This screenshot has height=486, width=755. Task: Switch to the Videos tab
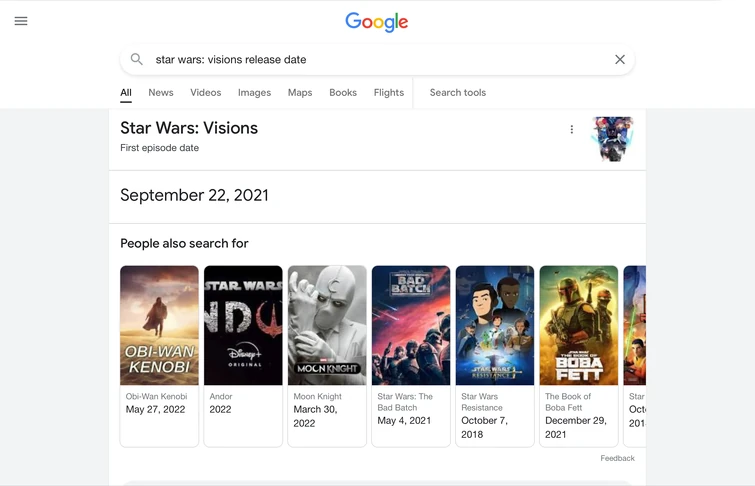(x=206, y=92)
